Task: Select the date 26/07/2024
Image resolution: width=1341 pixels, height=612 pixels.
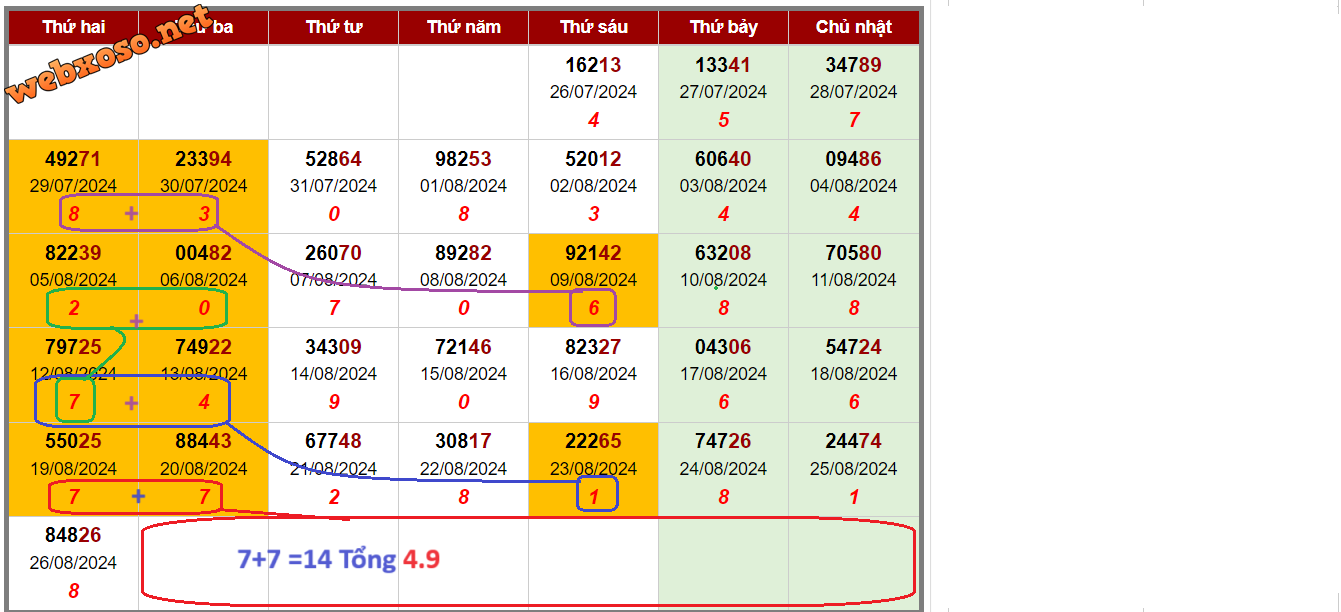Action: tap(593, 91)
